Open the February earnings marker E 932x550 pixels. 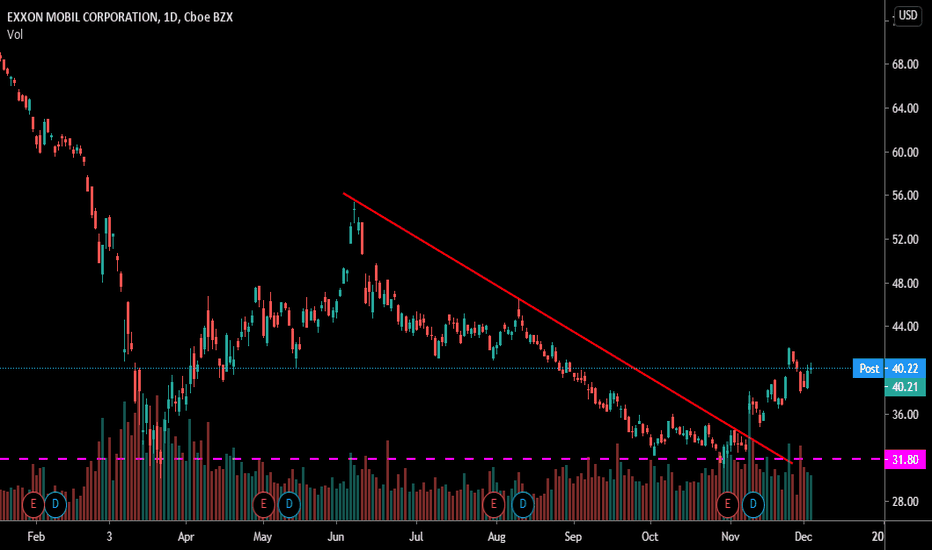[x=33, y=505]
